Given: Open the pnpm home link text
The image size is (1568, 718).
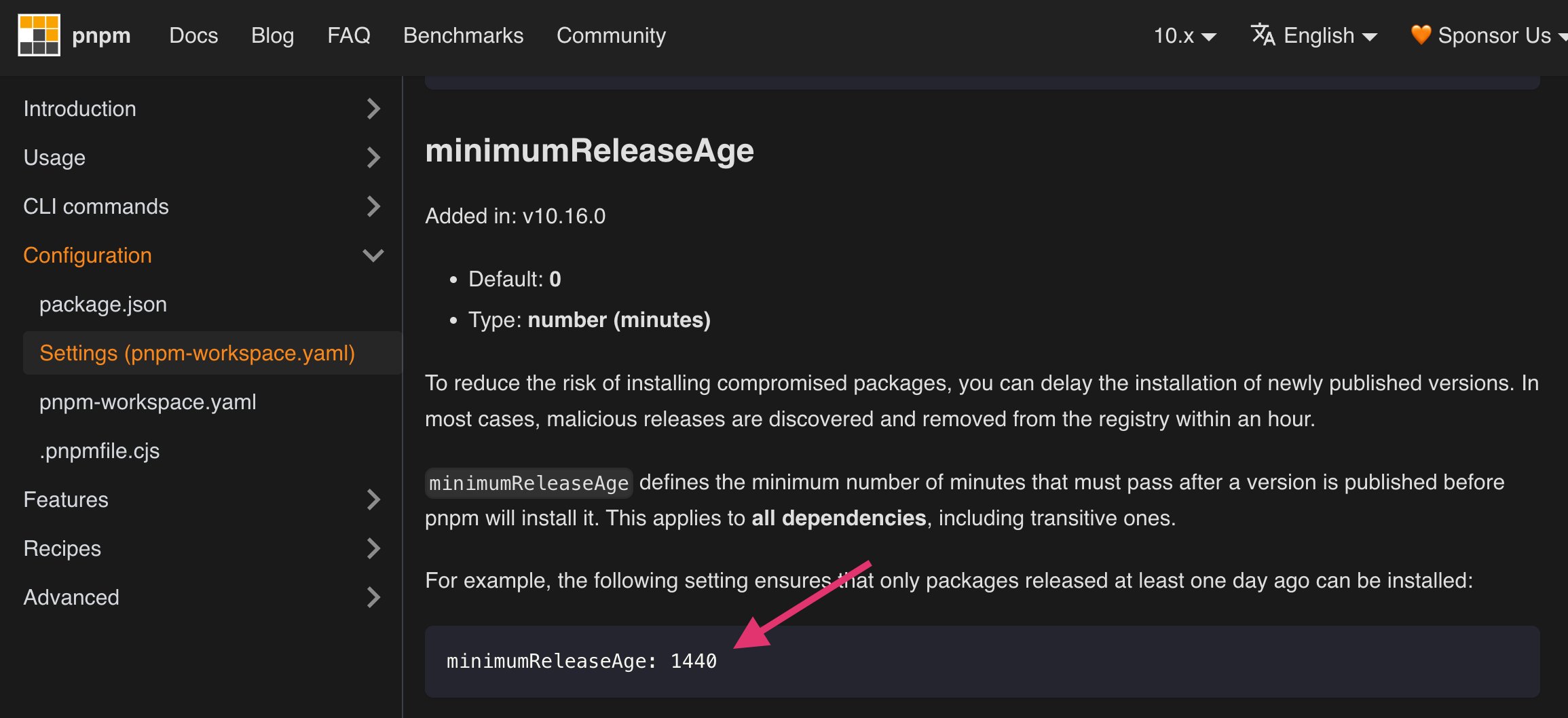Looking at the screenshot, I should pos(101,35).
